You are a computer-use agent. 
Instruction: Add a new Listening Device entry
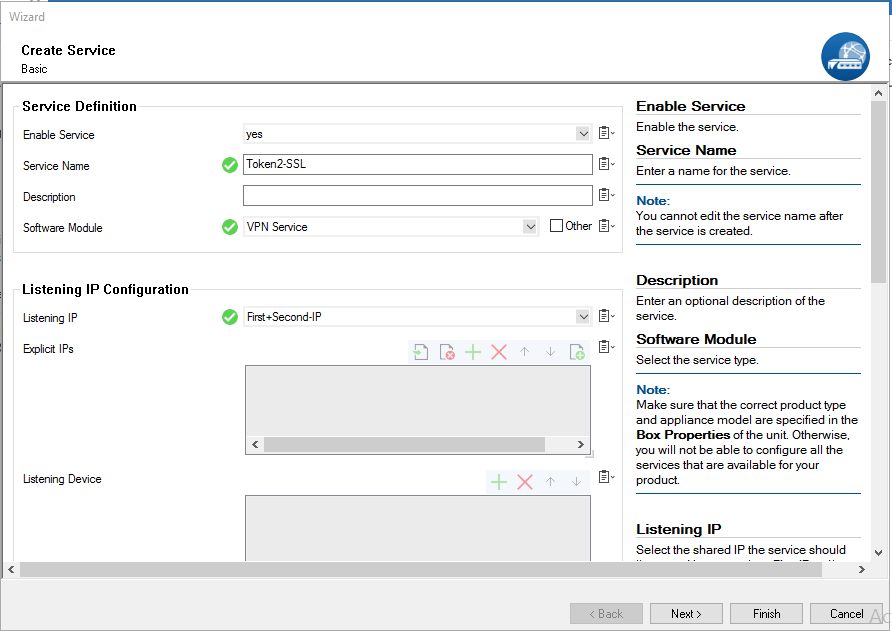pyautogui.click(x=498, y=482)
